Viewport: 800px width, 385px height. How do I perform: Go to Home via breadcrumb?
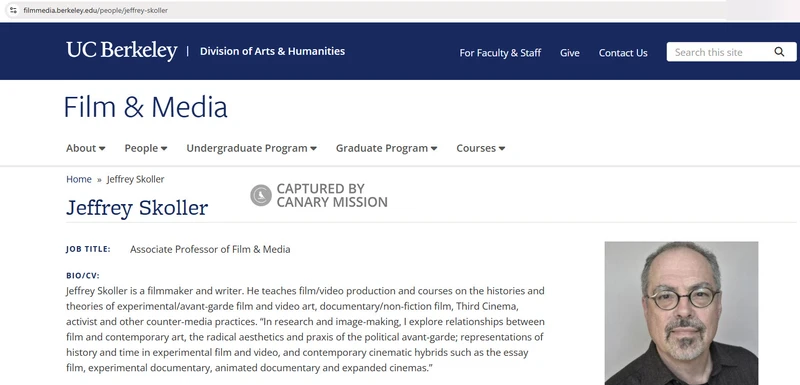[79, 179]
